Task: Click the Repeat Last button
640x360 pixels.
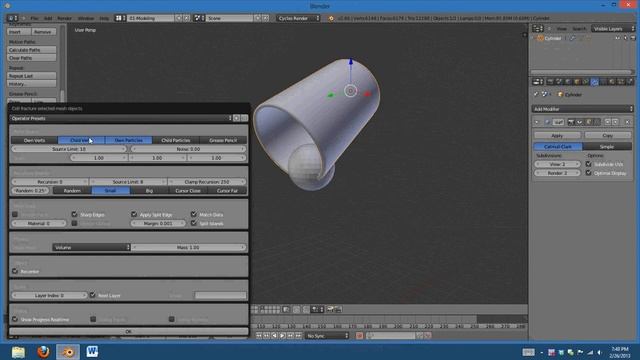Action: pyautogui.click(x=32, y=76)
